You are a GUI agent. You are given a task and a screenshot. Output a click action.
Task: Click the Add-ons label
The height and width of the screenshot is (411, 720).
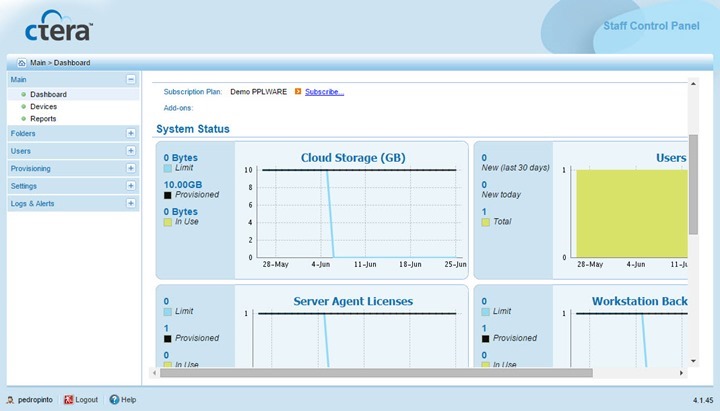pos(178,108)
